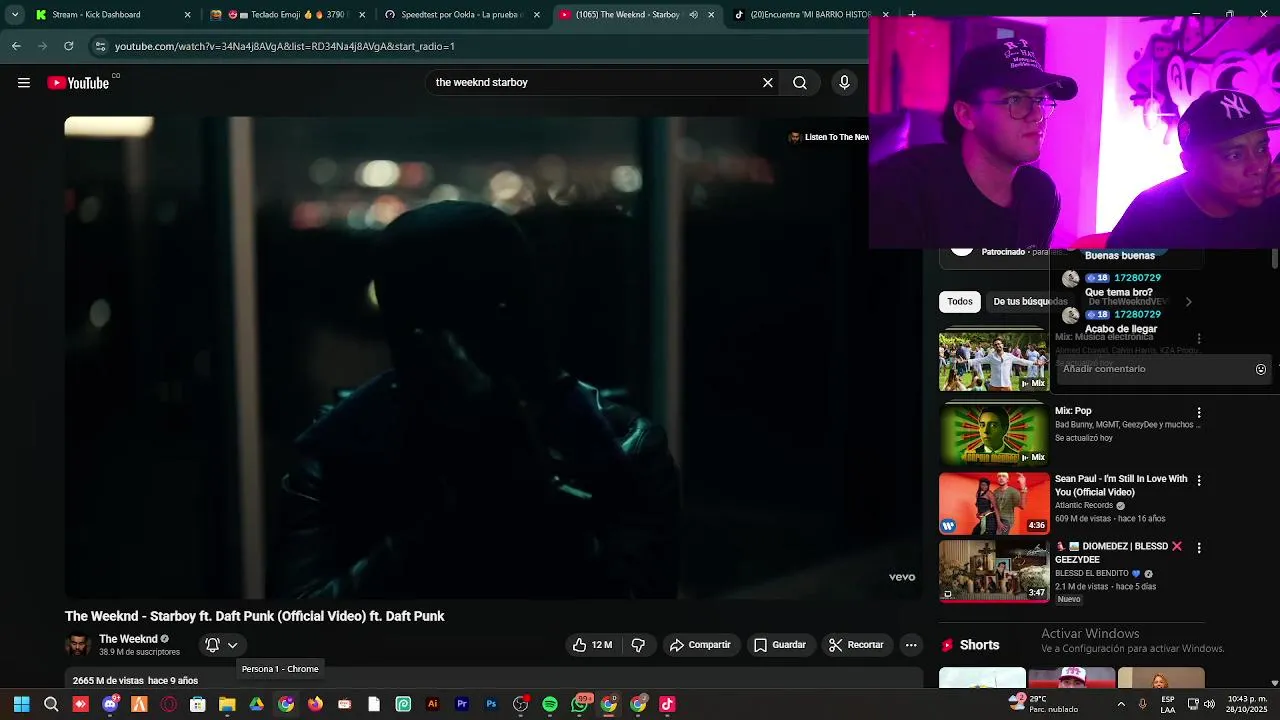Like the Starboy video (12 M)

591,645
